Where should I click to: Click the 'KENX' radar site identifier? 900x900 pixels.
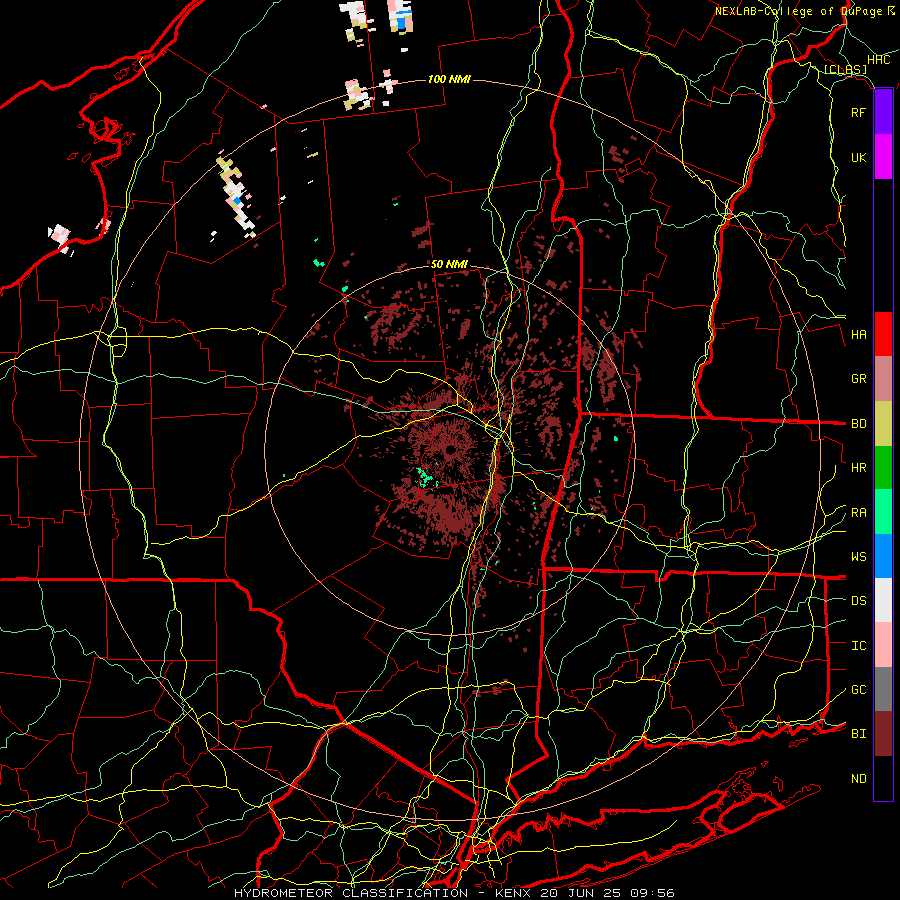[513, 893]
